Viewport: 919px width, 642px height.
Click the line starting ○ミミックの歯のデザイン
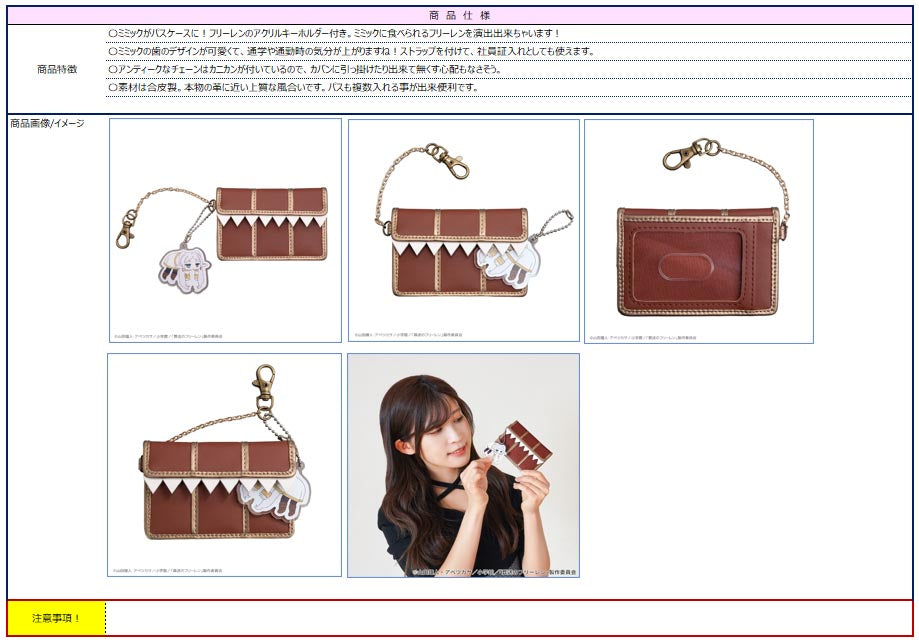[351, 52]
